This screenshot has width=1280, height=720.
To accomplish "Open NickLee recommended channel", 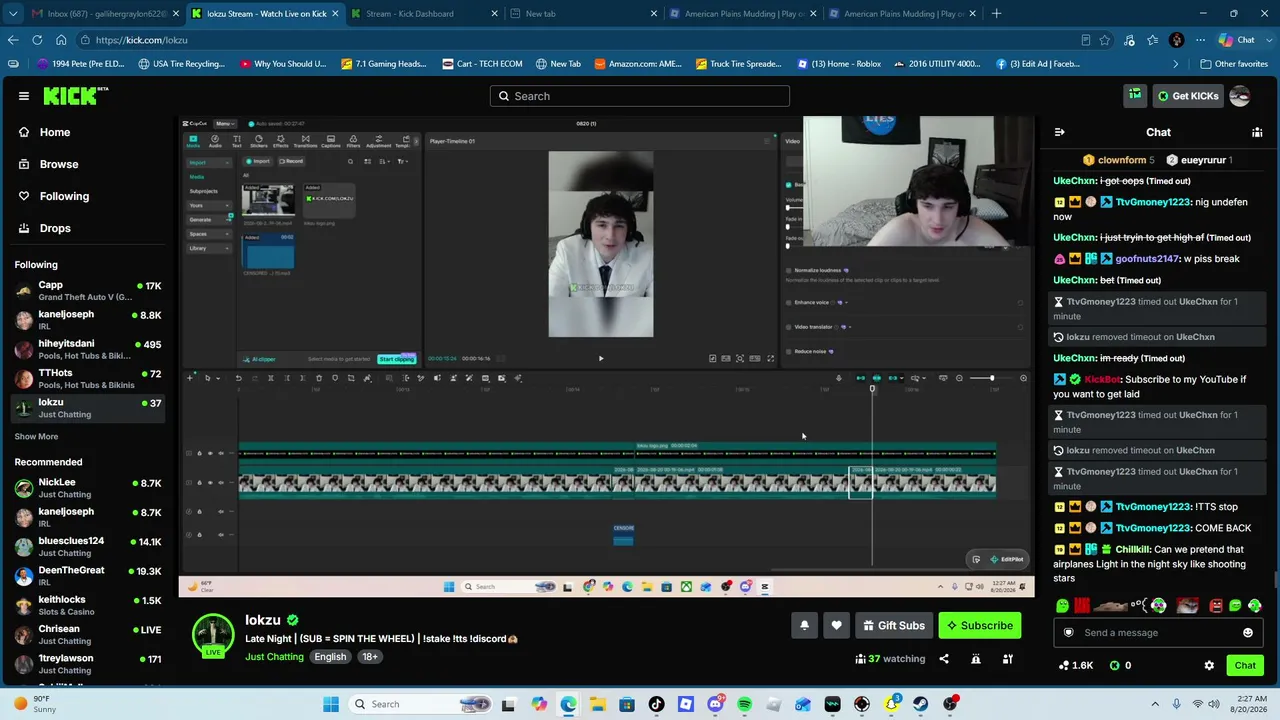I will (x=88, y=488).
